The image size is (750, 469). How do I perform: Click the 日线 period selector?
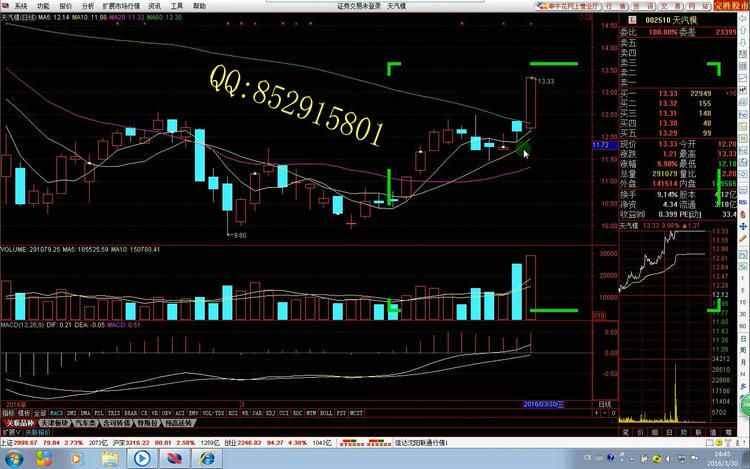(x=603, y=404)
